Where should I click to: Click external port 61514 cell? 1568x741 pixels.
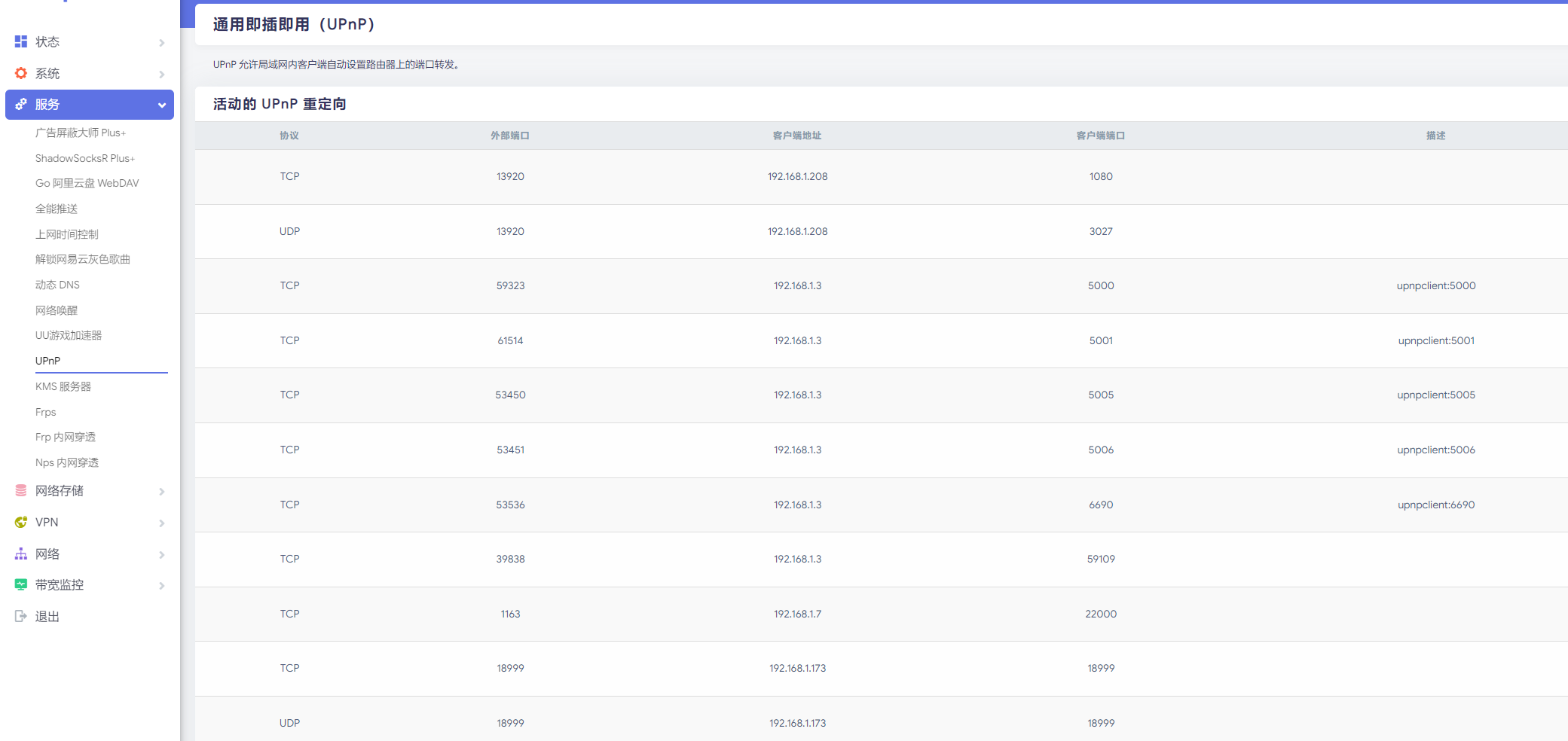[510, 340]
